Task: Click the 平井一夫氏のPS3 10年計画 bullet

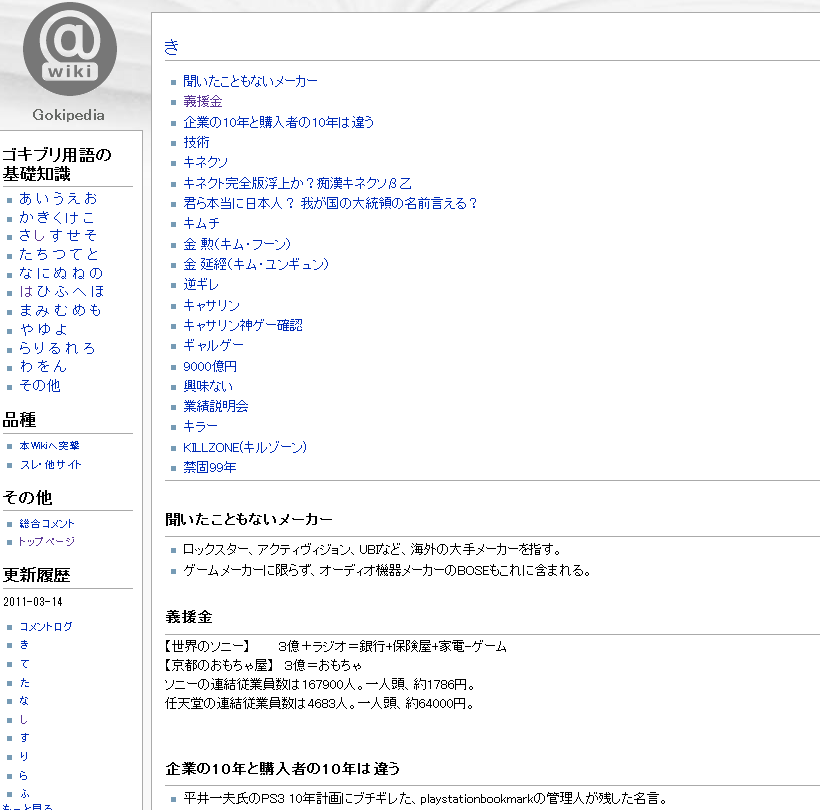Action: (426, 798)
